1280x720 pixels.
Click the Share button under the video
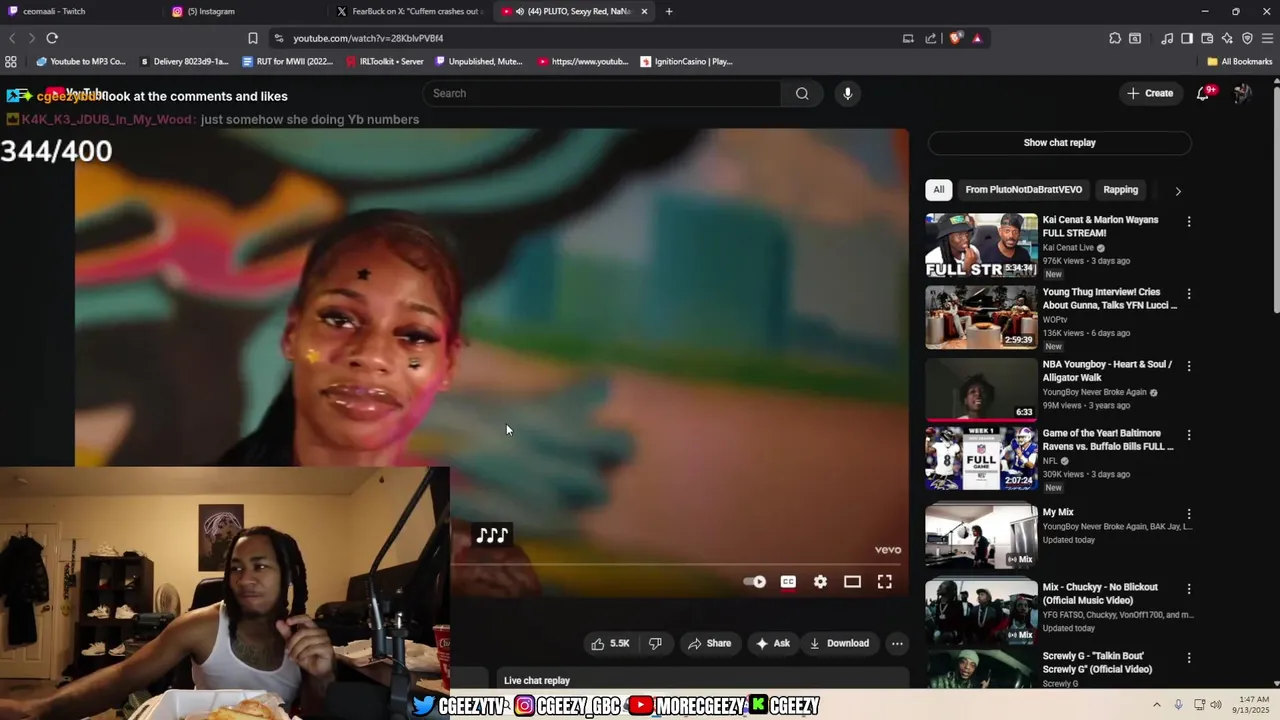point(709,643)
